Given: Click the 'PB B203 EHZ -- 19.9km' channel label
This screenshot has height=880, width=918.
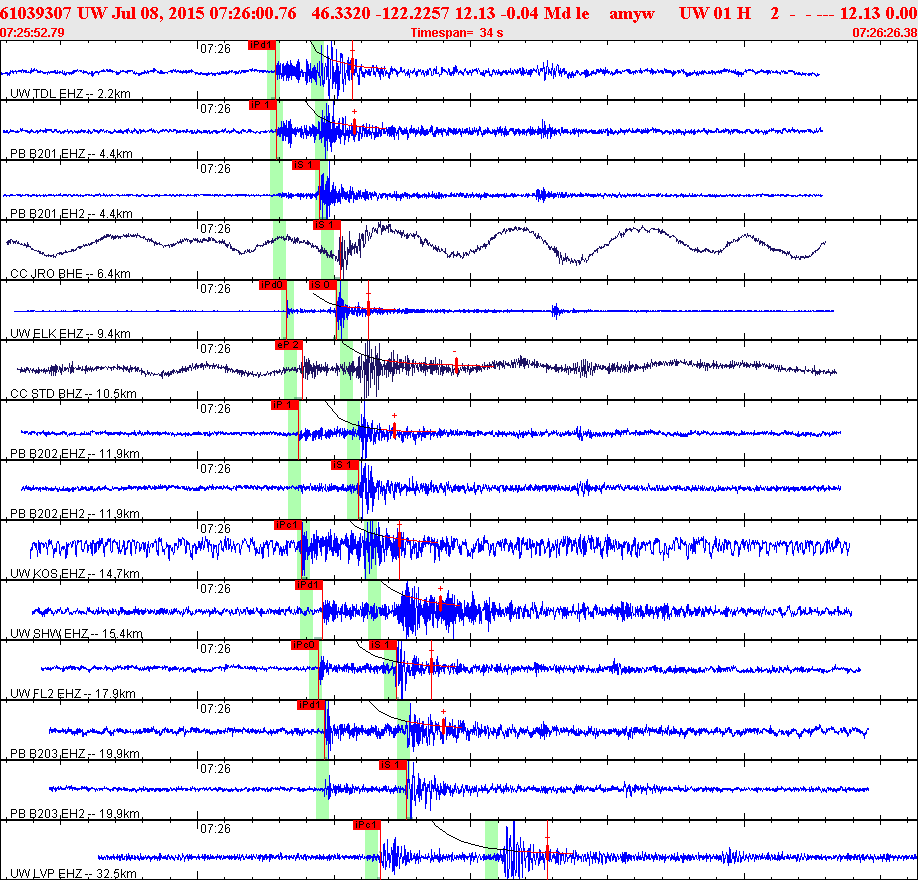Looking at the screenshot, I should [x=75, y=754].
